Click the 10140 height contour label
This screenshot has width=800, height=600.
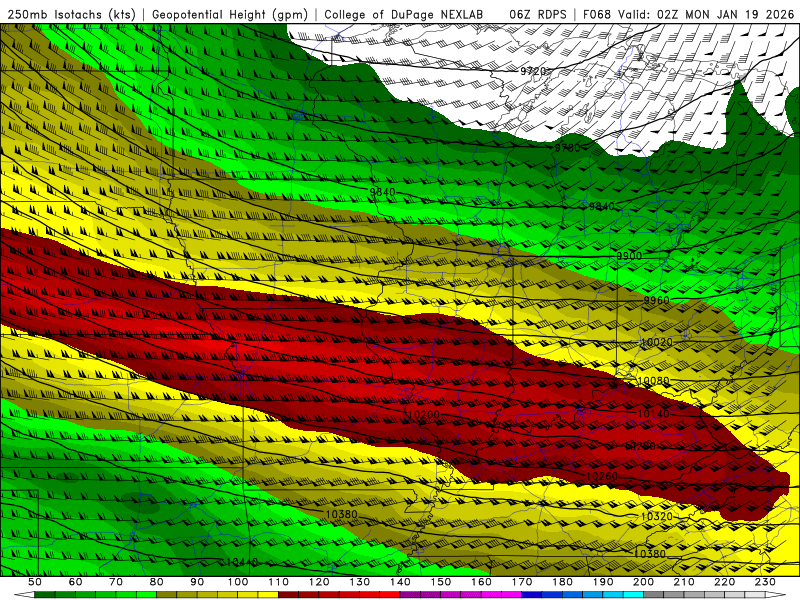(653, 414)
